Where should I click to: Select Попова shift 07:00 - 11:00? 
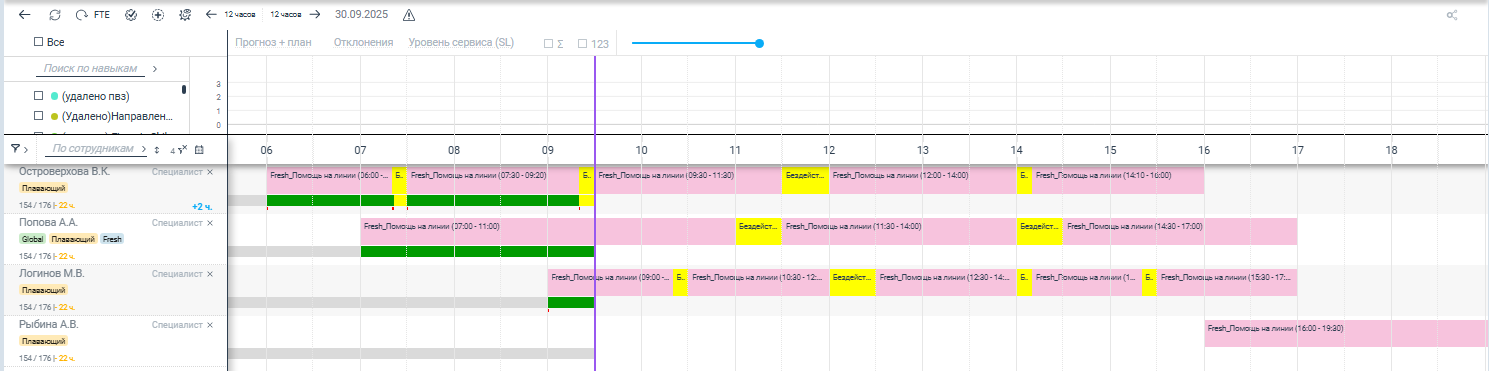point(548,232)
